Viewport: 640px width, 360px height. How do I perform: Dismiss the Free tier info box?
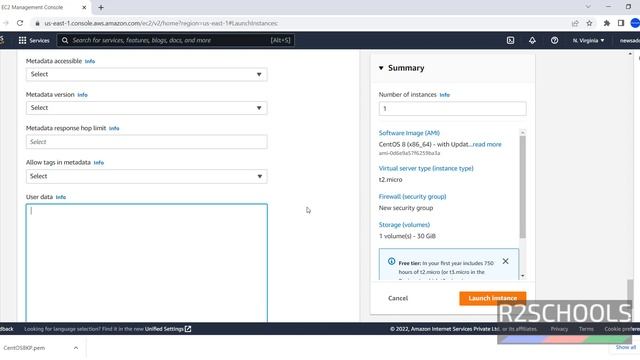(x=505, y=261)
